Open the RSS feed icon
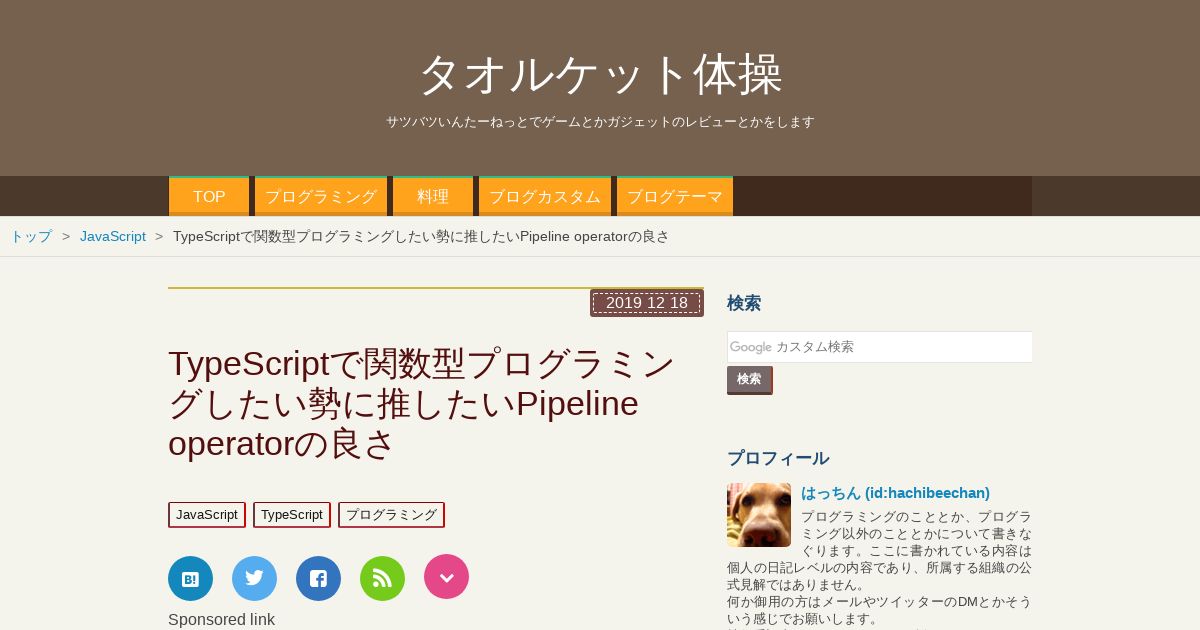1200x630 pixels. click(382, 578)
